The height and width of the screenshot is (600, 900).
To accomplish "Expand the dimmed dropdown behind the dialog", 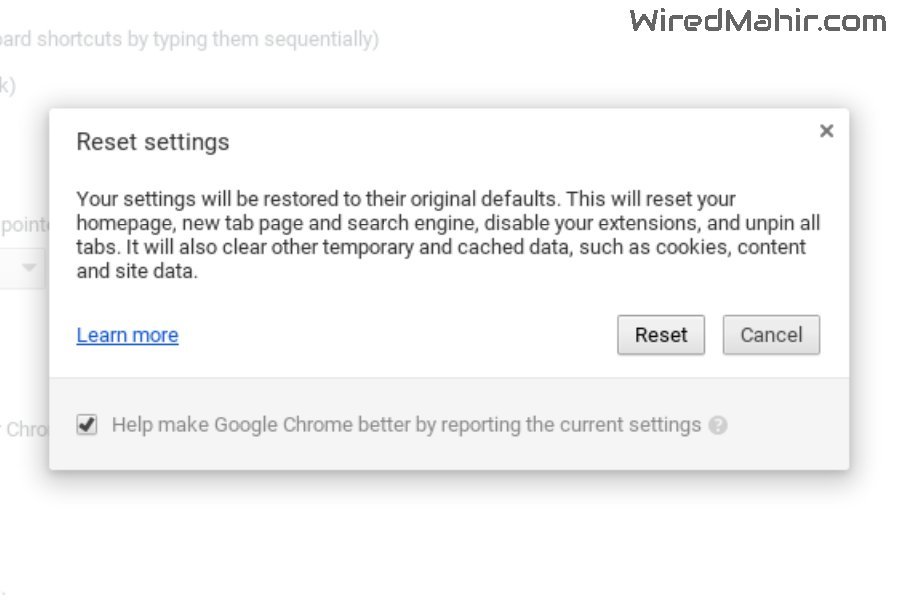I will (x=22, y=268).
